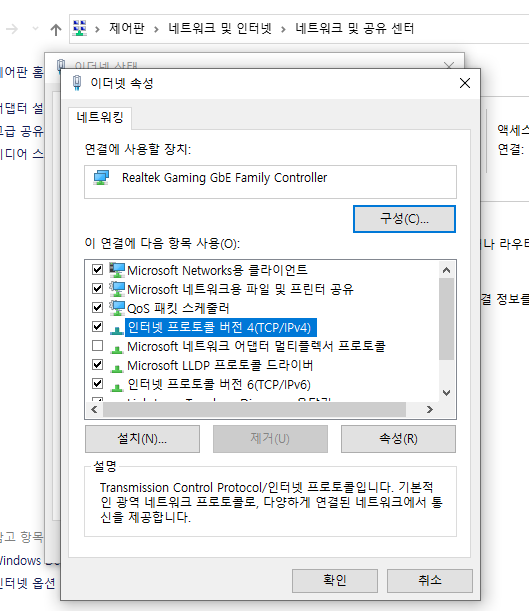Viewport: 529px width, 611px height.
Task: Click 네트워크 및 공유 센터 breadcrumb
Action: [354, 28]
